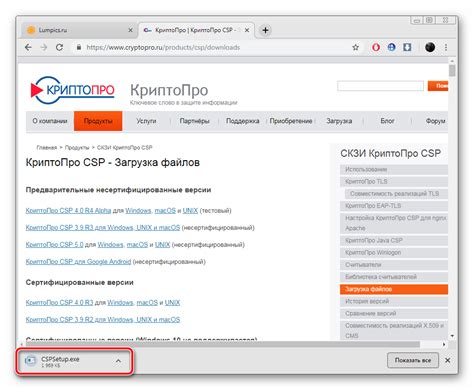
Task: Click the UNIX link in 4.0 R4 Alpha row
Action: (x=190, y=211)
